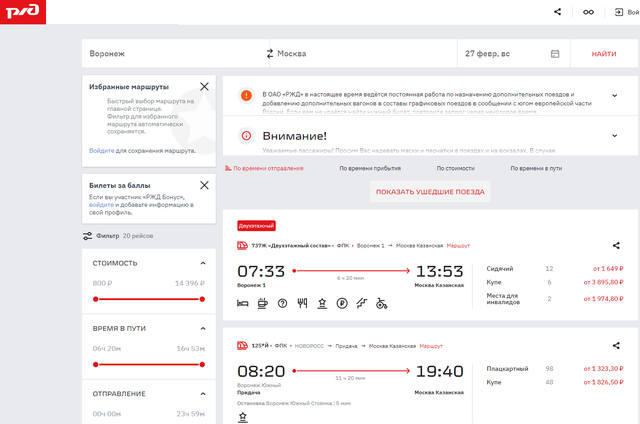Screen dimensions: 640x424
Task: Click the question mark service icon
Action: click(x=282, y=303)
